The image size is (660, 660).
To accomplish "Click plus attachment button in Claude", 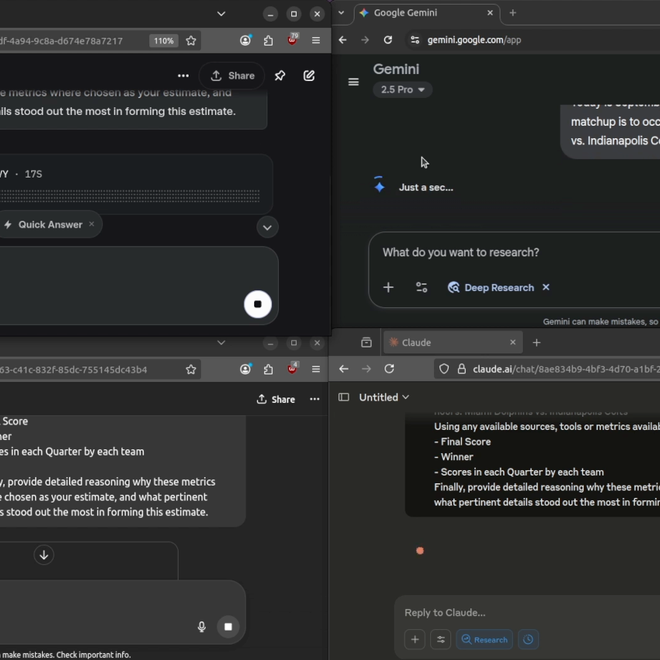I will 415,639.
